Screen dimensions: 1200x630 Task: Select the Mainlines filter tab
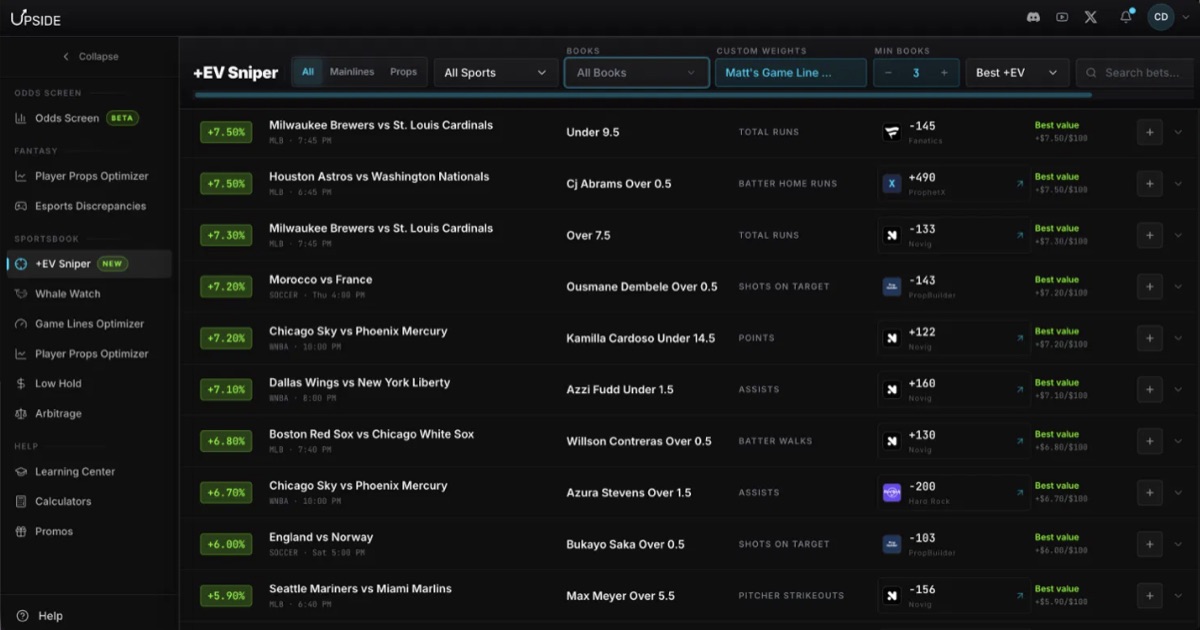pyautogui.click(x=352, y=72)
